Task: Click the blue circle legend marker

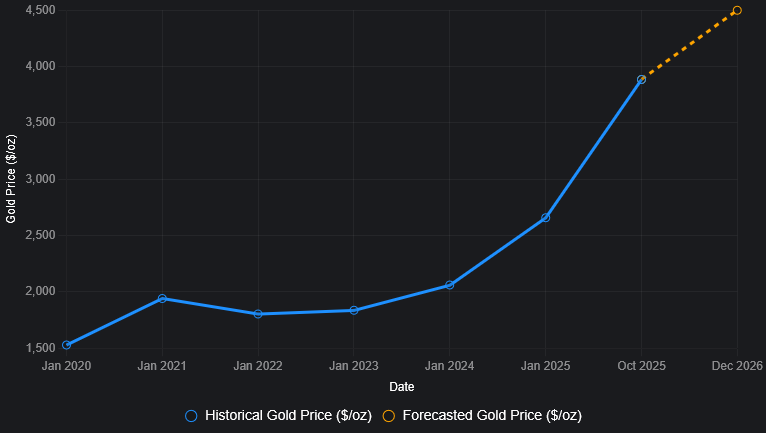Action: [191, 415]
